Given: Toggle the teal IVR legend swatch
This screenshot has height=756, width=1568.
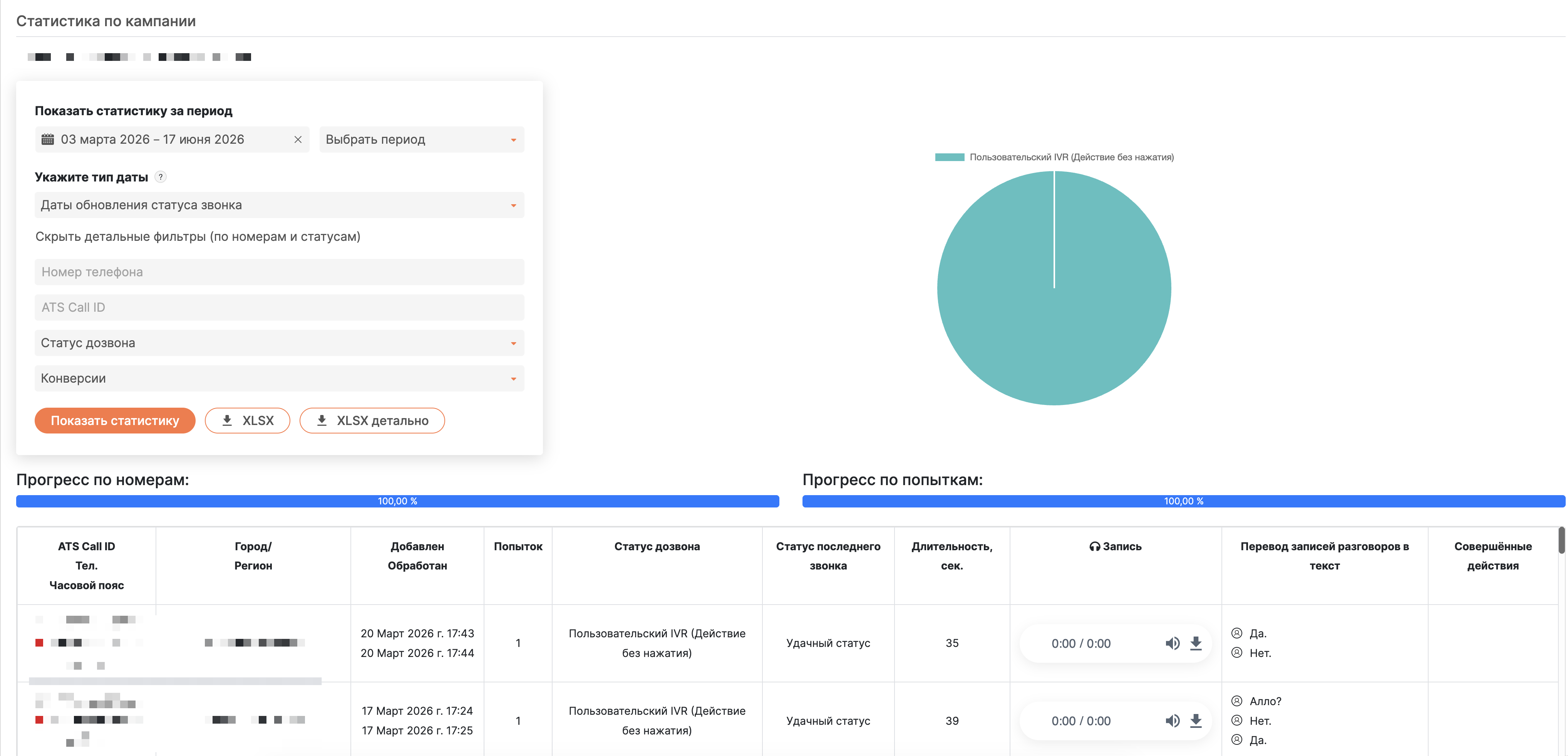Looking at the screenshot, I should [950, 157].
